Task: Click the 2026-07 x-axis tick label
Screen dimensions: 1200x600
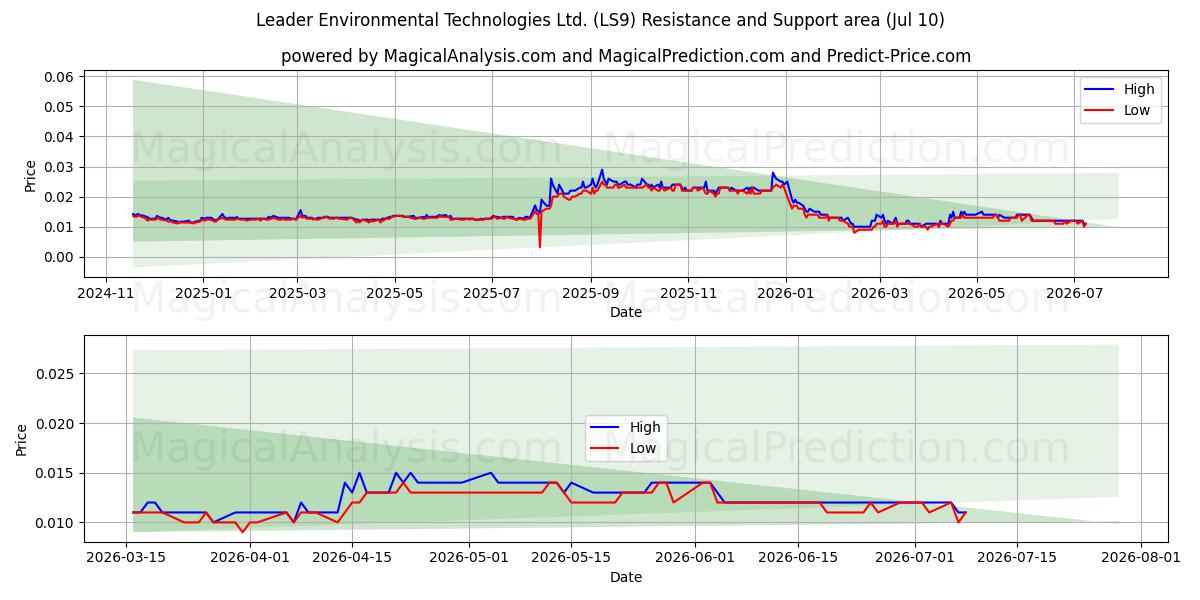Action: click(x=1074, y=294)
